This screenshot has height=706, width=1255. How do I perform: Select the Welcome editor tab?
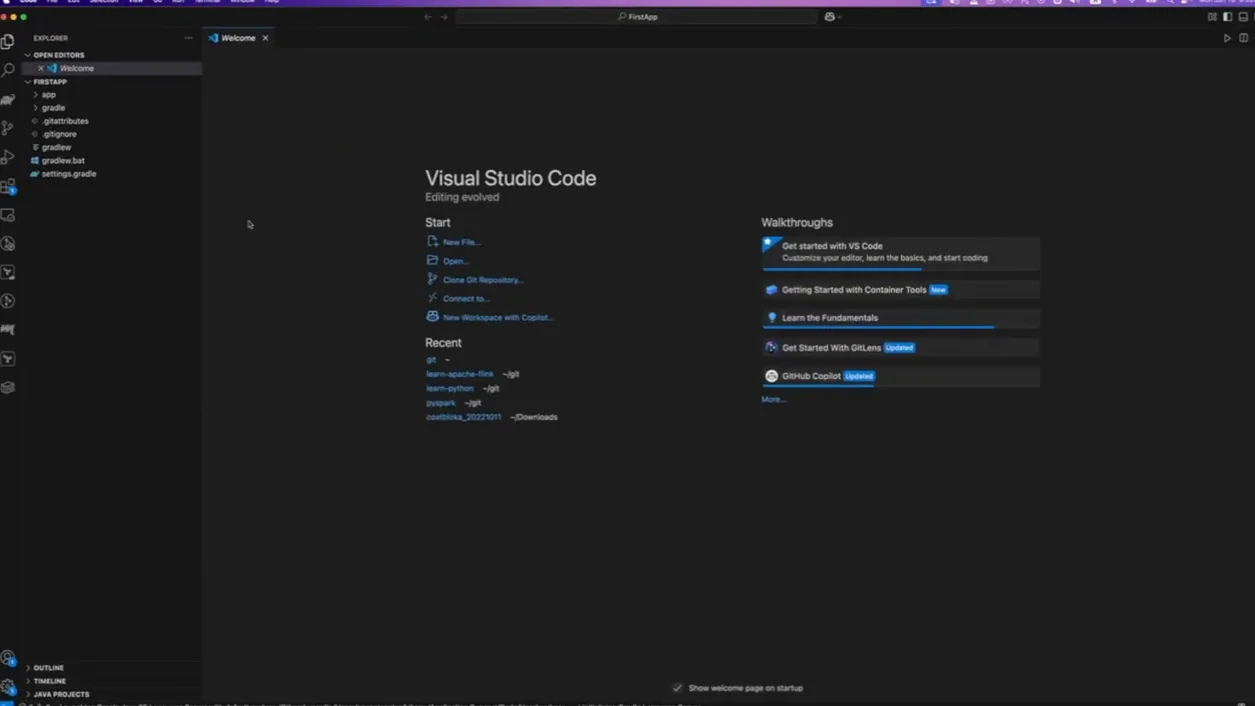238,38
